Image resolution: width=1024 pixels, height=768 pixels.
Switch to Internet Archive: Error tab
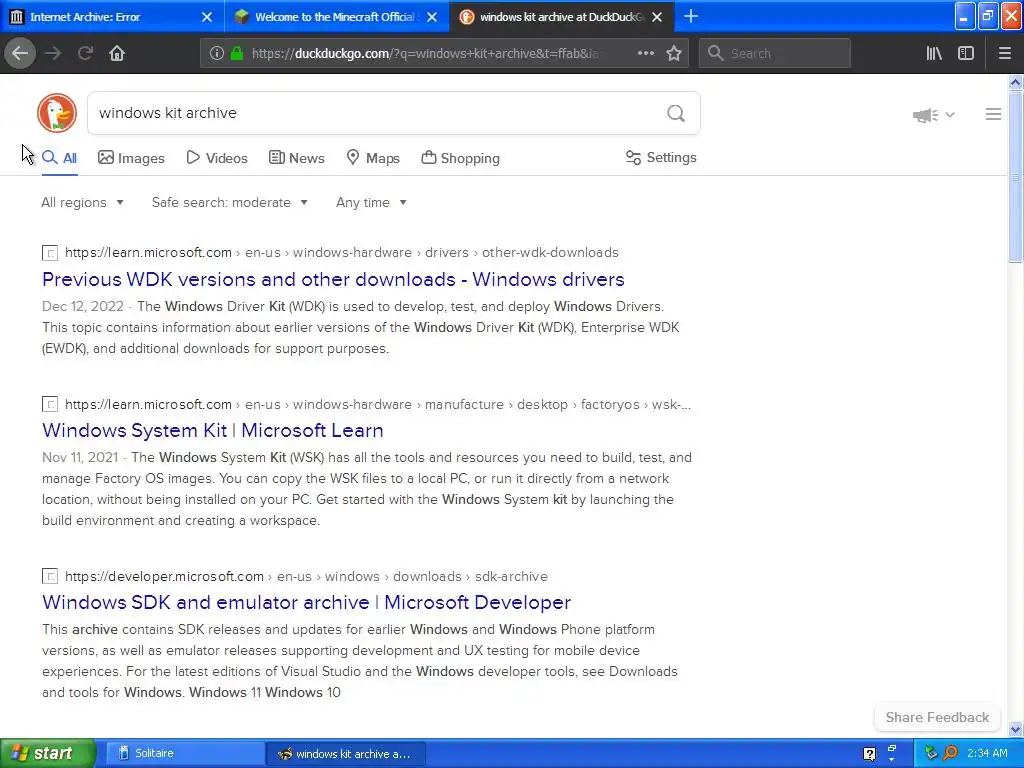pos(111,17)
